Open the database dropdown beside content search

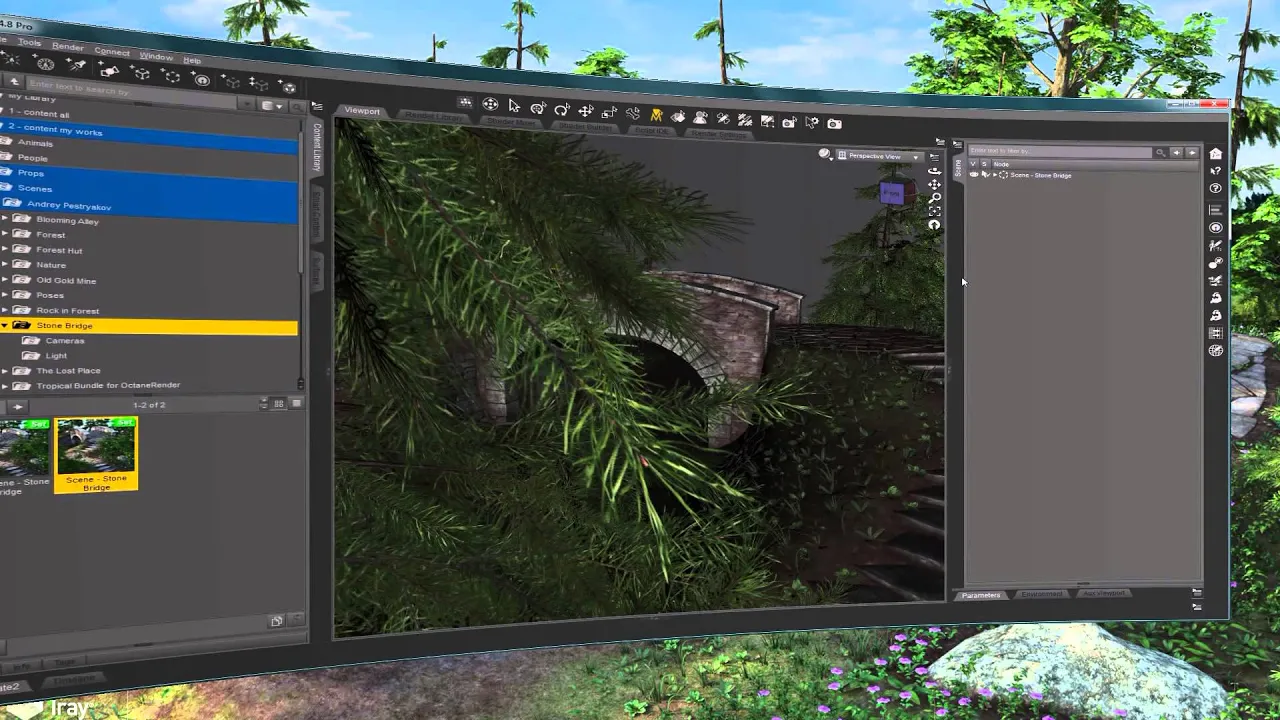coord(271,105)
